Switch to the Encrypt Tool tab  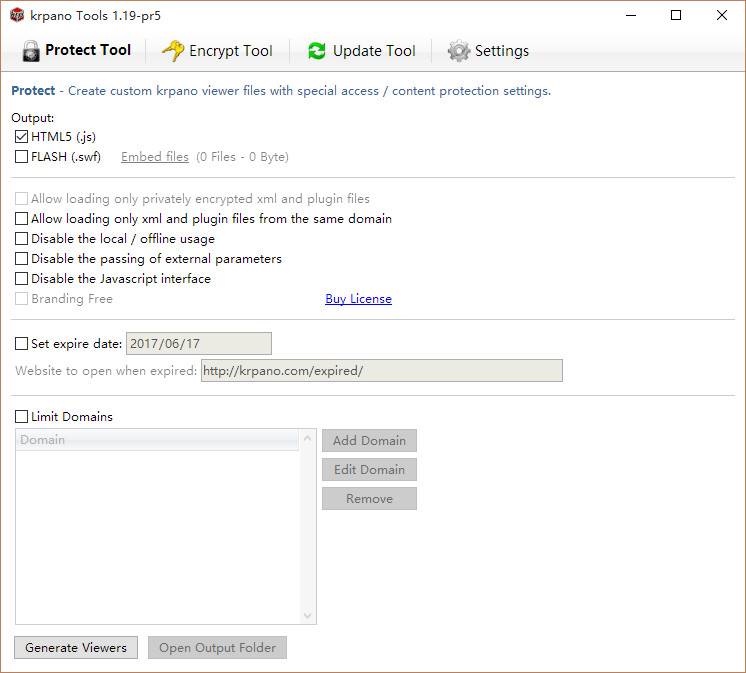[x=217, y=50]
